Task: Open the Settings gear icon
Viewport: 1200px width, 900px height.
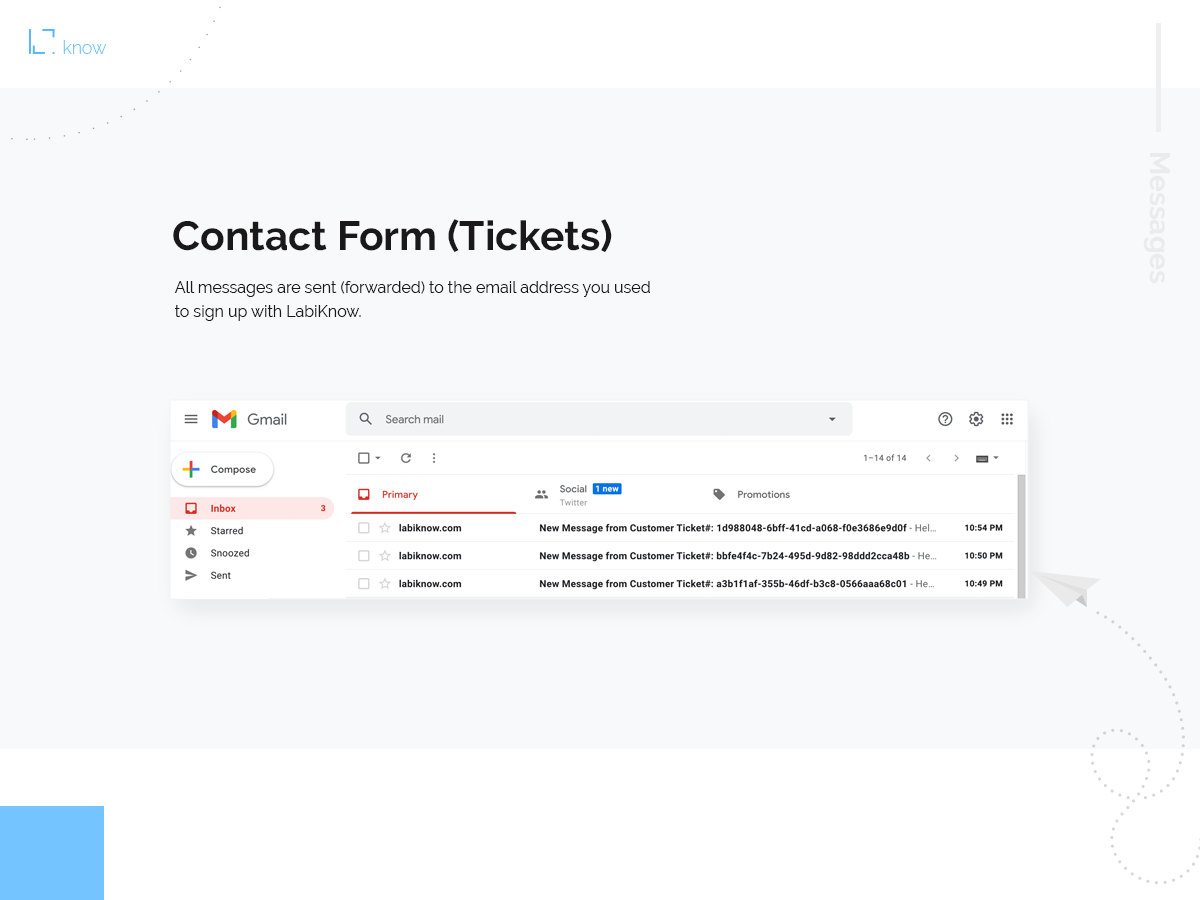Action: [x=976, y=419]
